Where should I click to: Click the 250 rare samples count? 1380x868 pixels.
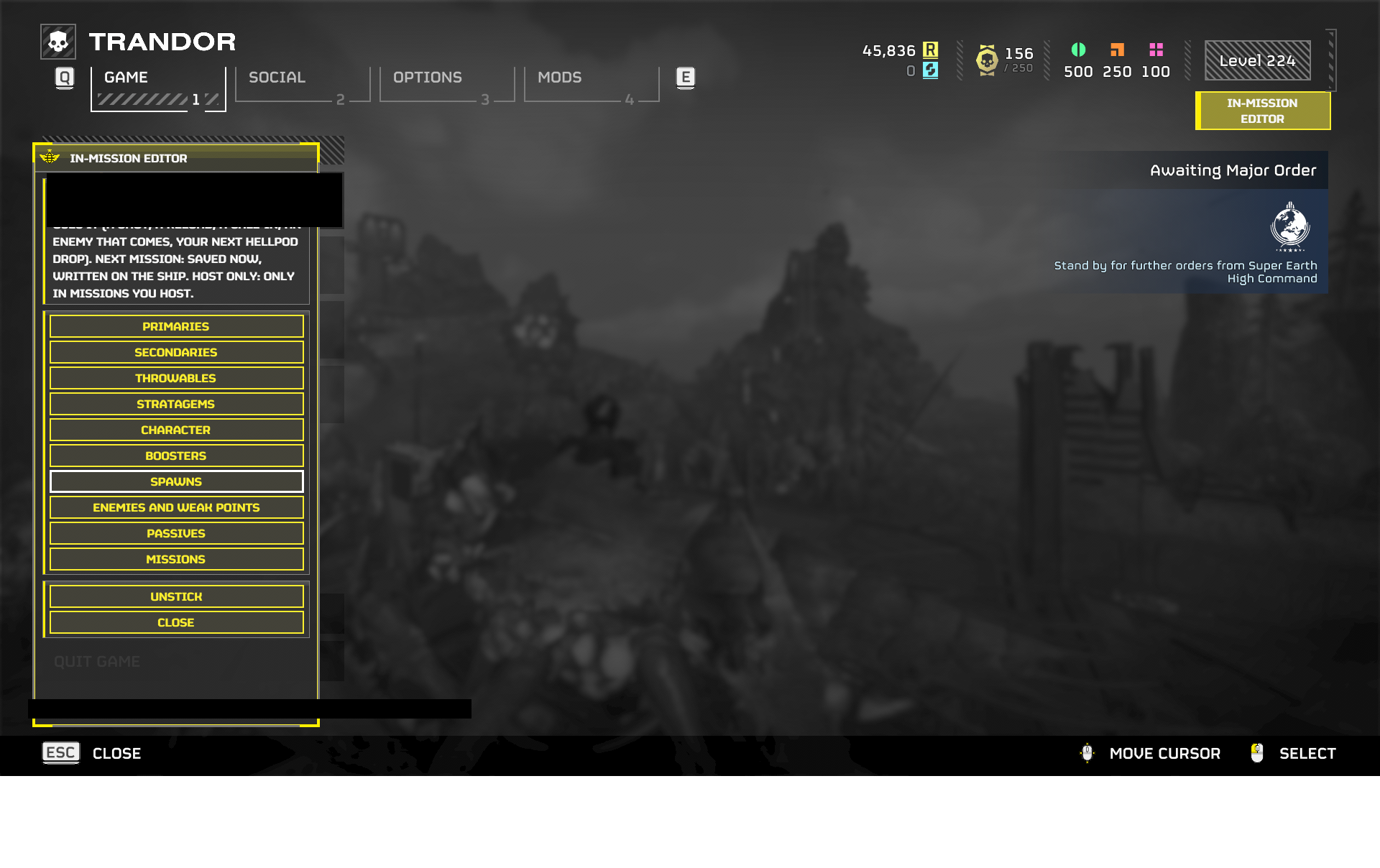1117,71
